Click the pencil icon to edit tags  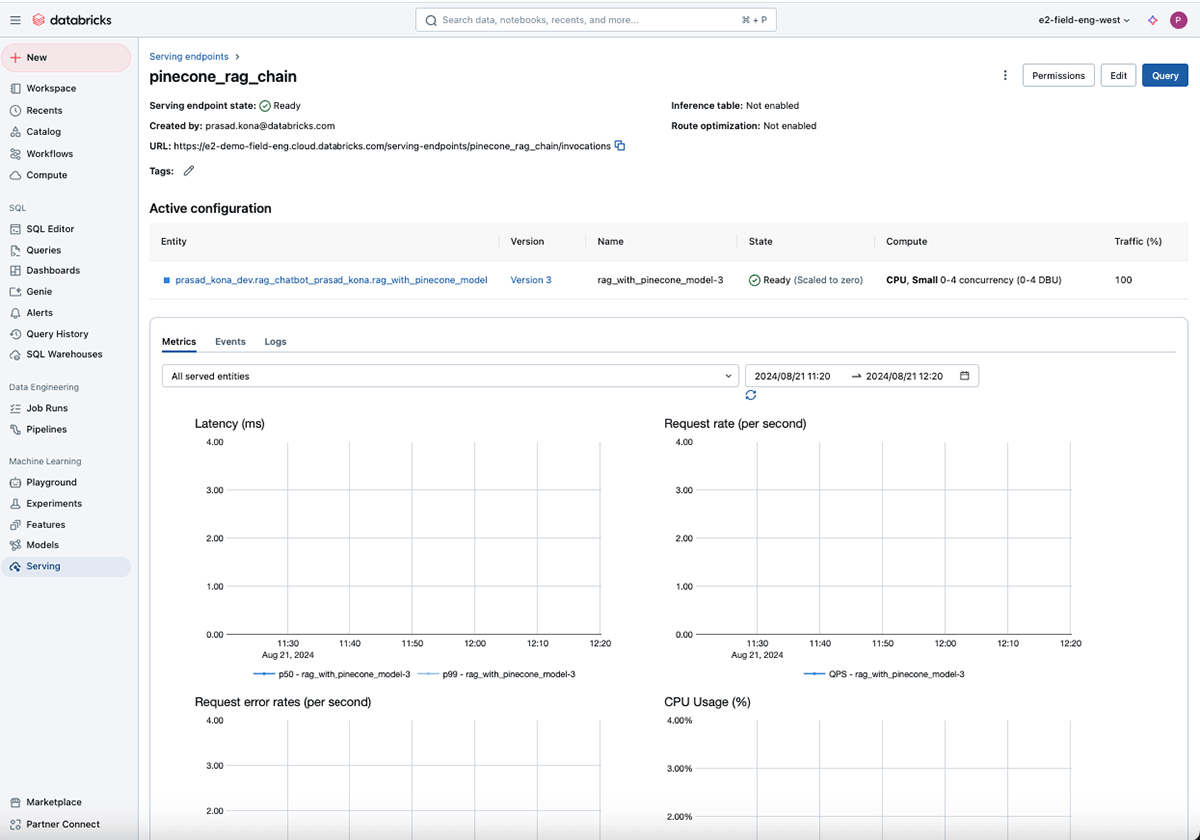(x=189, y=171)
